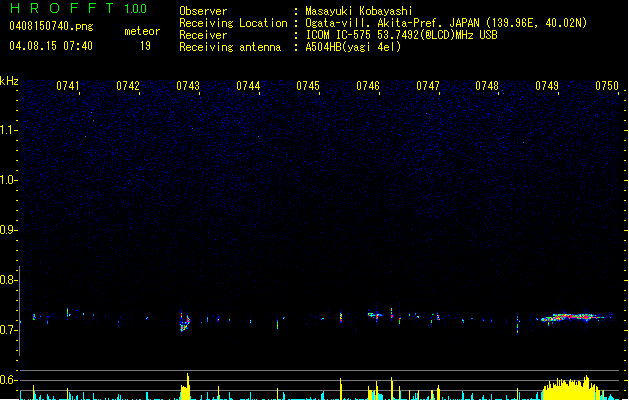The image size is (629, 400).
Task: Click the Receiving antenna label
Action: point(230,47)
